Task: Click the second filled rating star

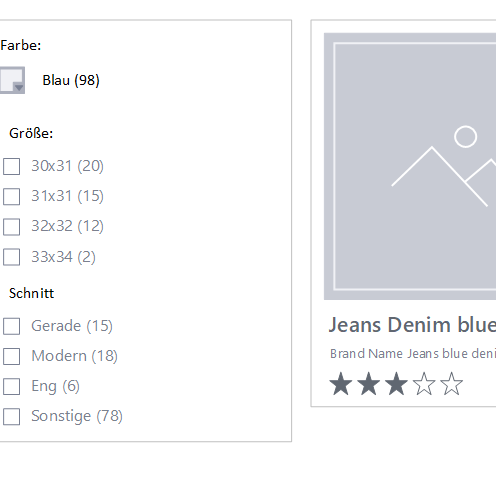Action: [368, 384]
